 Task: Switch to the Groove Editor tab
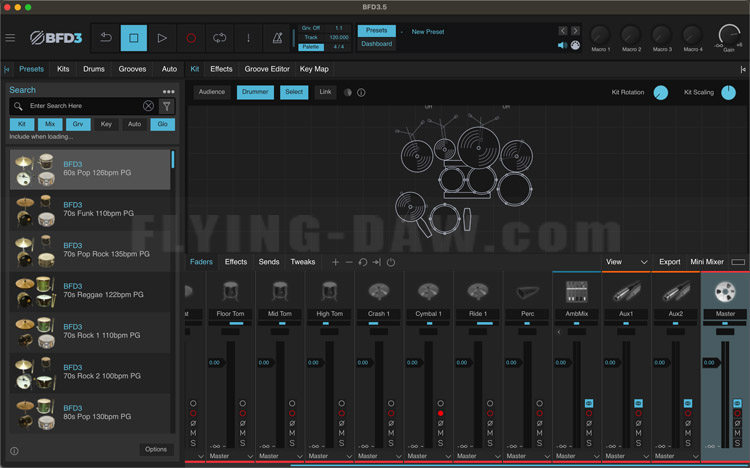click(x=267, y=69)
